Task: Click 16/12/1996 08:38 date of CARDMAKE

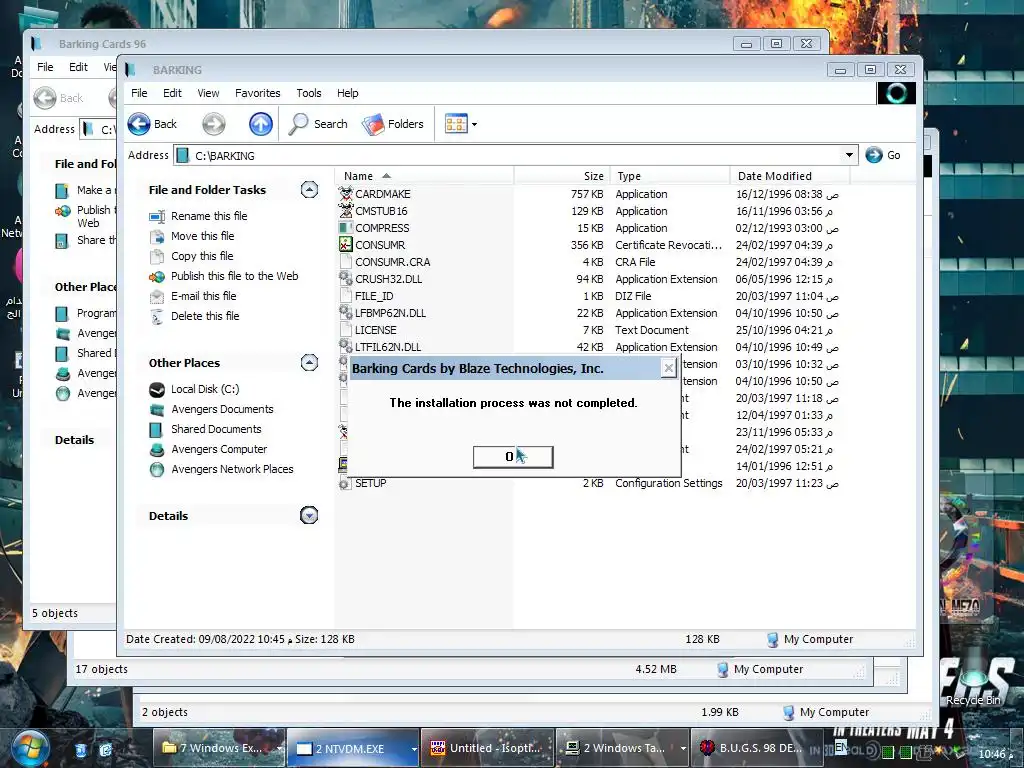Action: pyautogui.click(x=787, y=194)
